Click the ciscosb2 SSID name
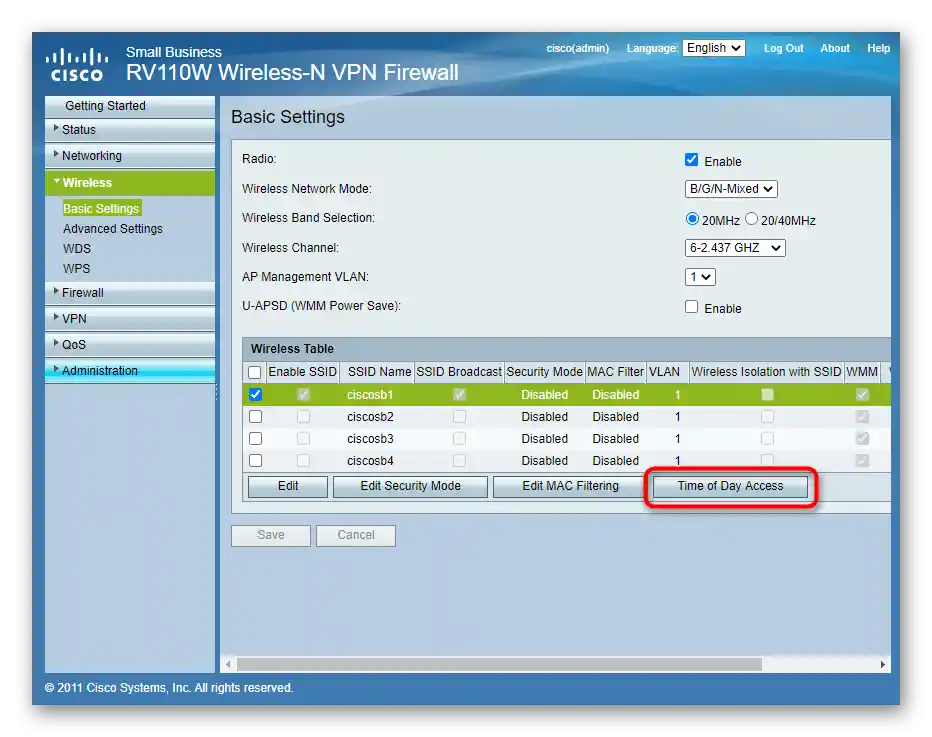The width and height of the screenshot is (932, 737). point(370,417)
